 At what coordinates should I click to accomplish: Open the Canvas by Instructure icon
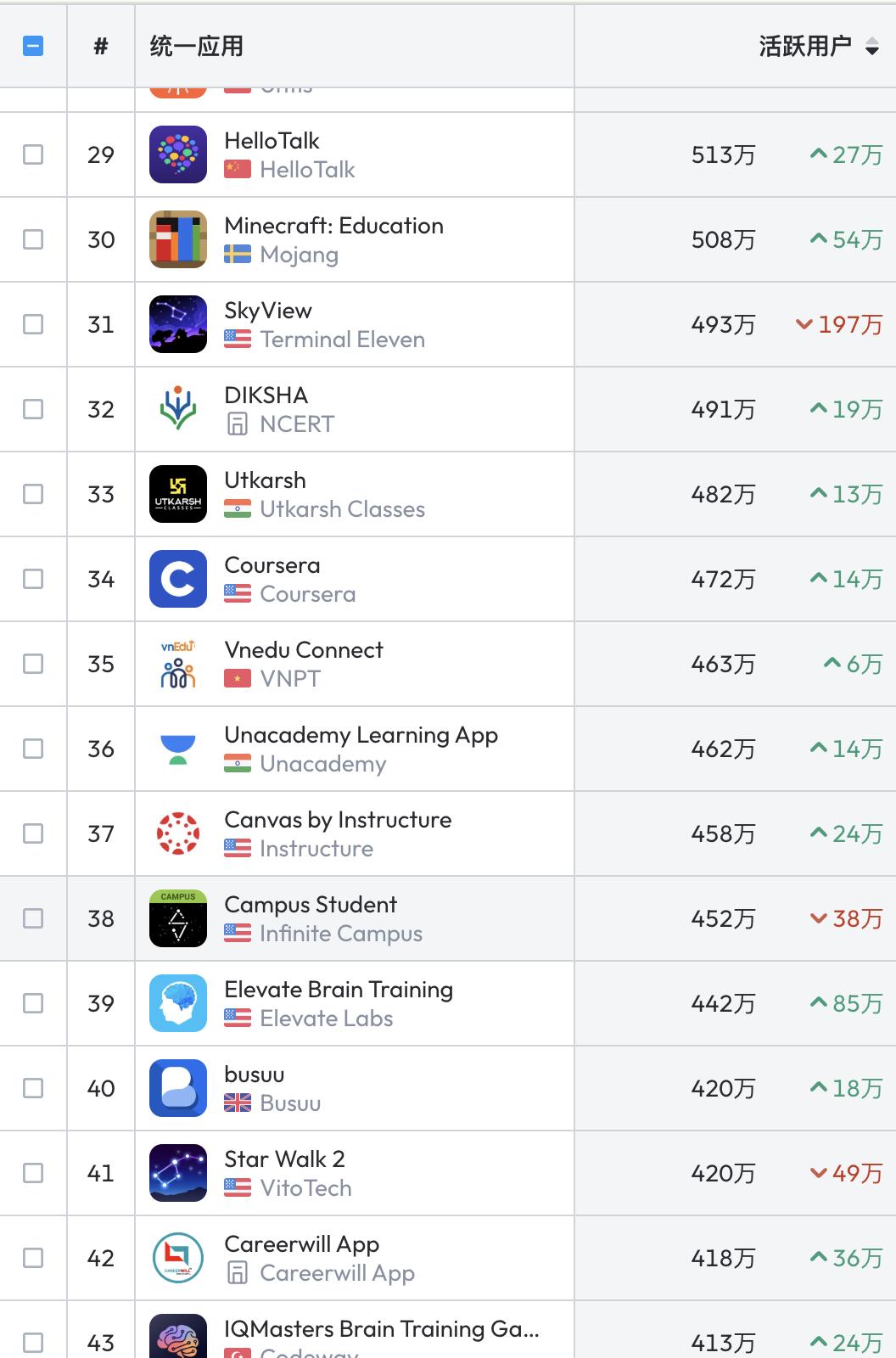click(178, 833)
